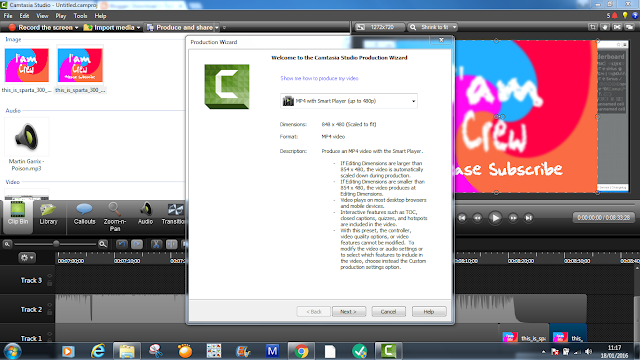Click Record the screen button
The image size is (640, 360).
[41, 27]
